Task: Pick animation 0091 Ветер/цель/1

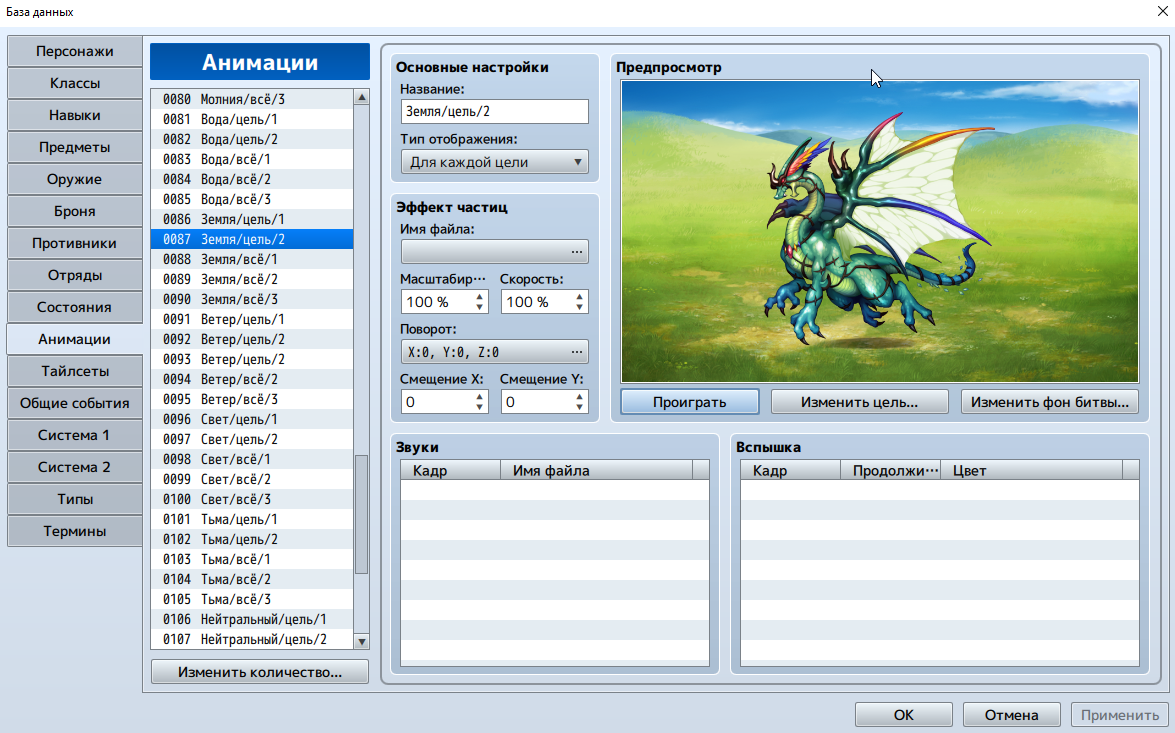Action: tap(252, 319)
